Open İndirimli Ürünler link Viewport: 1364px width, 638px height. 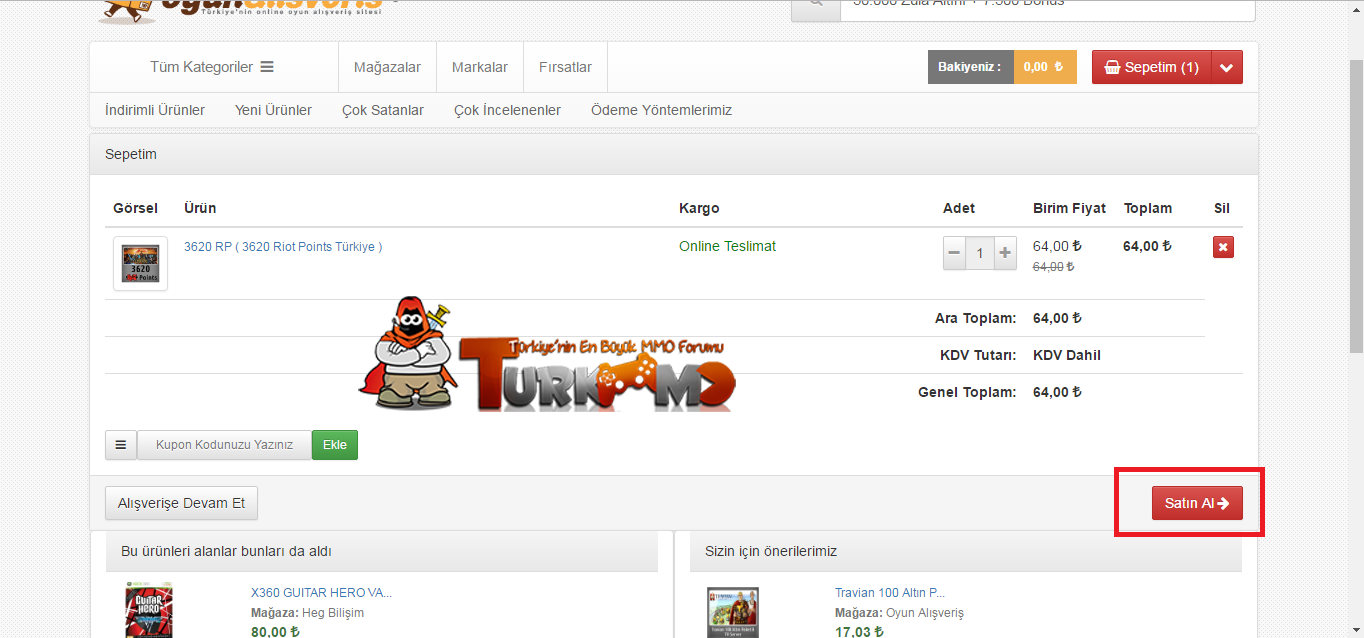click(x=155, y=110)
